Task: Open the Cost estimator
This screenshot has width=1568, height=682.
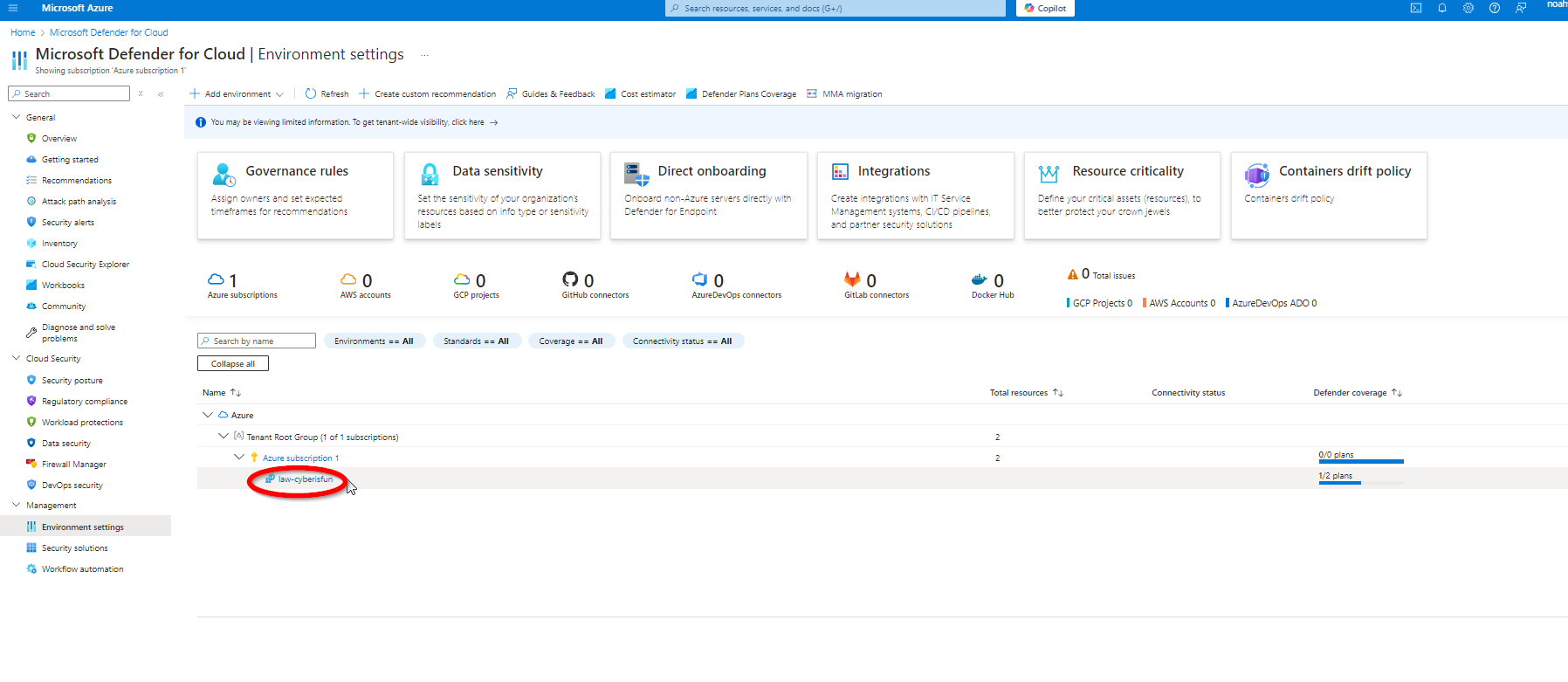Action: [641, 93]
